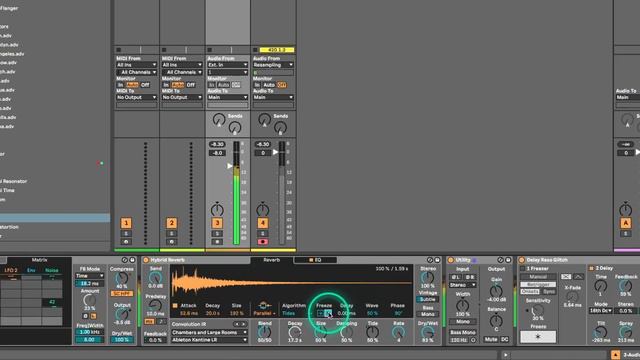
Task: Arm track 1 with its record button
Action: click(126, 242)
